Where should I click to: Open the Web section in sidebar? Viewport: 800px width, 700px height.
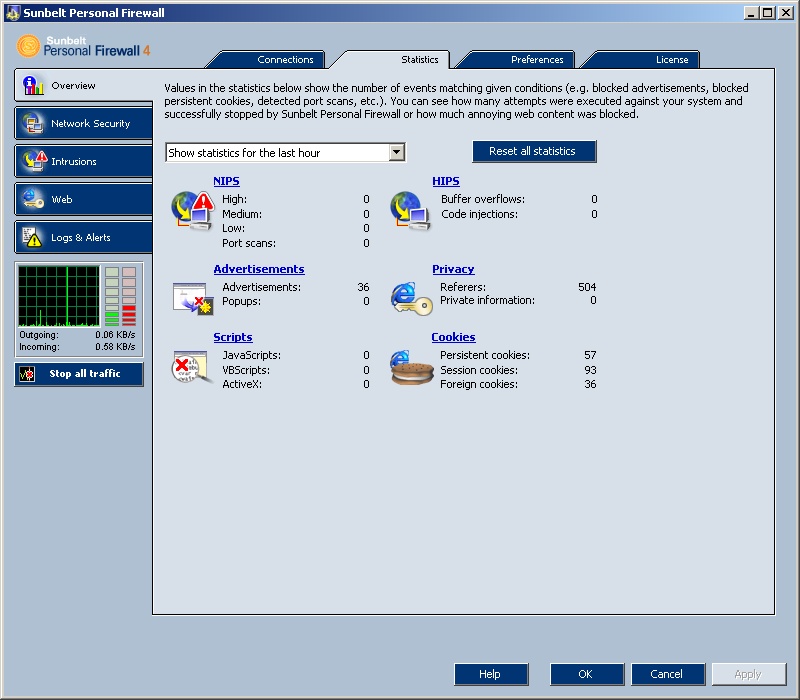[84, 200]
